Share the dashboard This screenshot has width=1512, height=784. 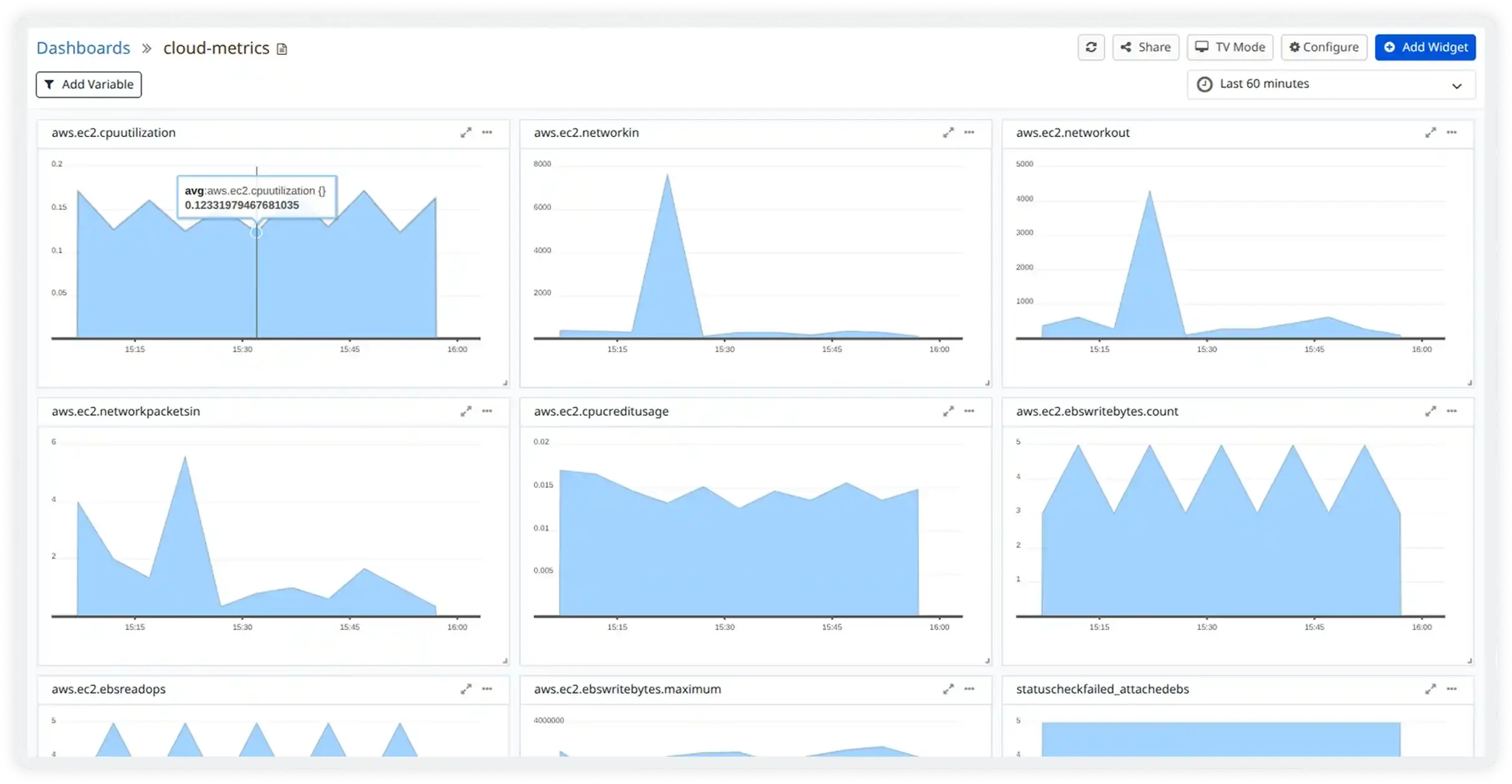pyautogui.click(x=1146, y=47)
